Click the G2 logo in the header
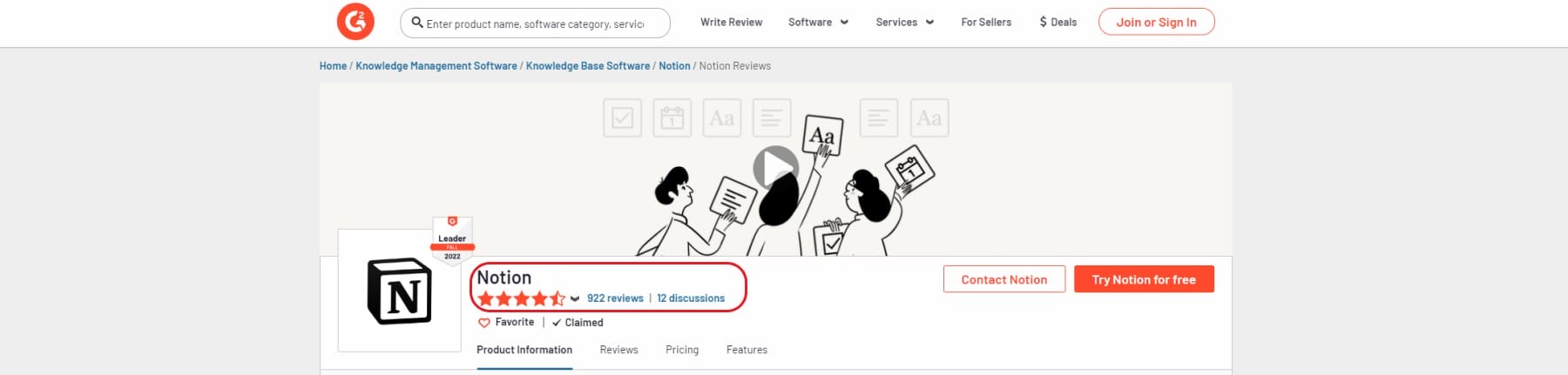This screenshot has width=1568, height=375. [x=355, y=22]
